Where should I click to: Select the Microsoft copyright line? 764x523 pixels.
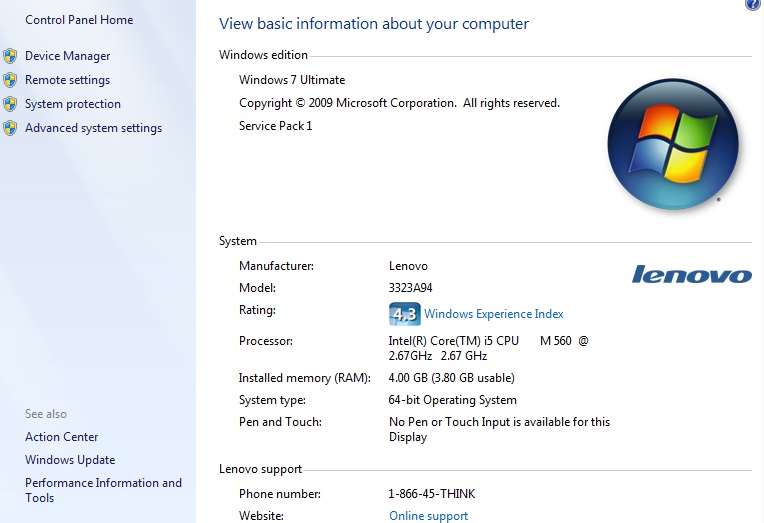coord(399,103)
